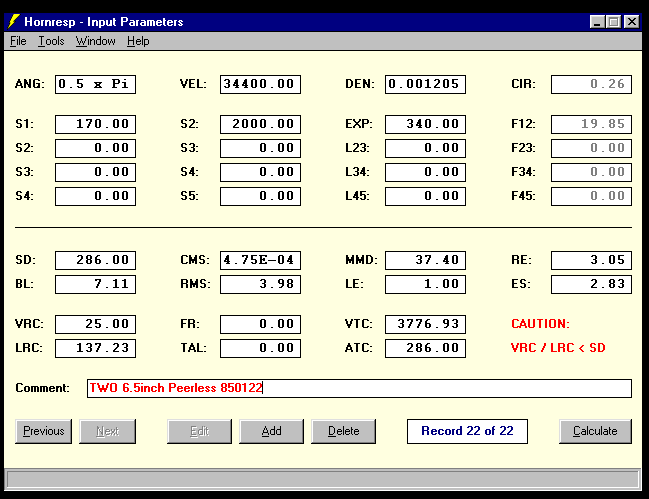Click the L23 input field
The width and height of the screenshot is (649, 499).
(x=425, y=148)
